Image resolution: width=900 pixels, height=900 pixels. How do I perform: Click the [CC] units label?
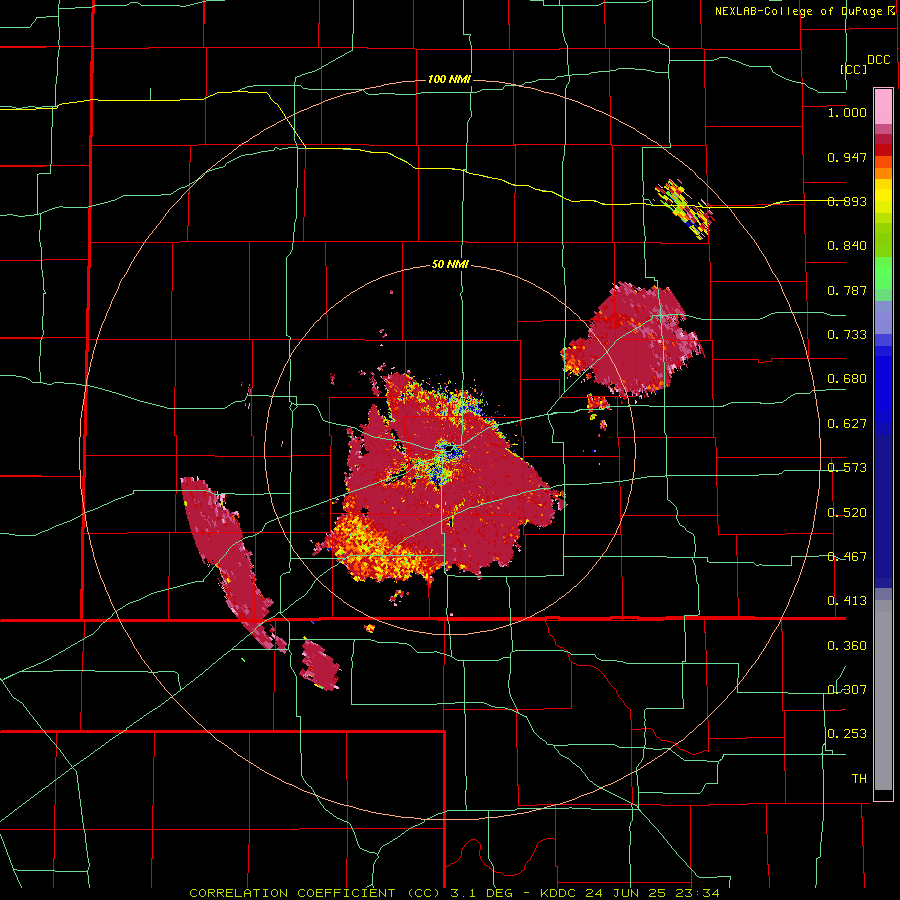(x=854, y=69)
